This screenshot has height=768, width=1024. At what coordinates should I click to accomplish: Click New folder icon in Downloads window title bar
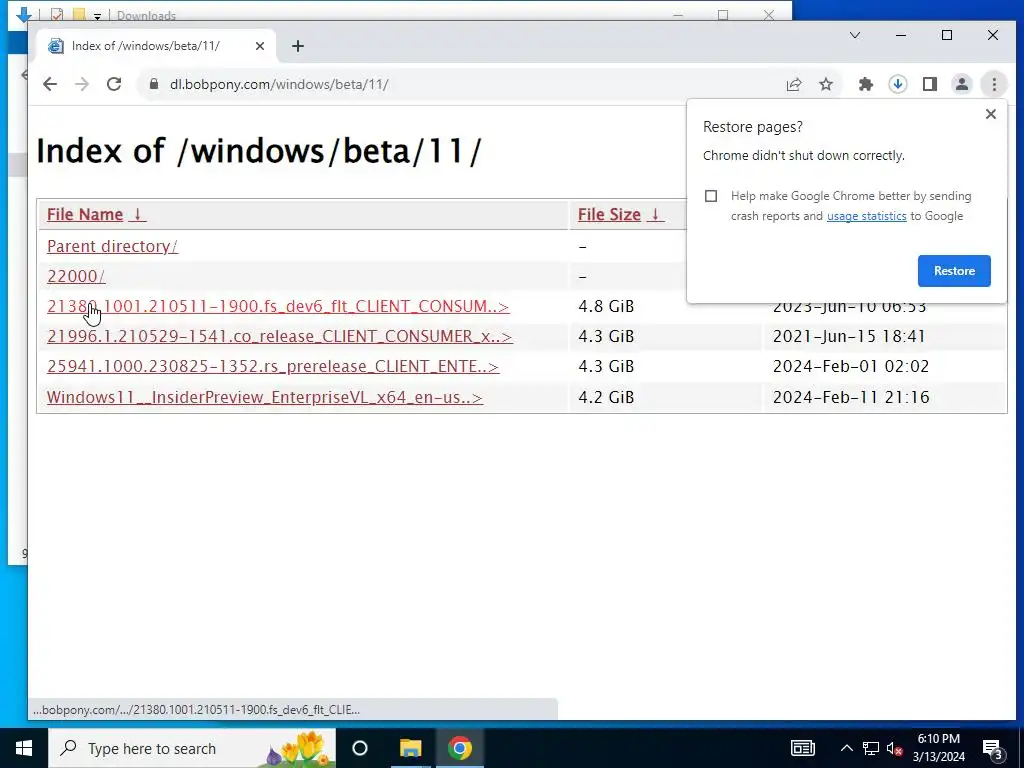point(79,15)
